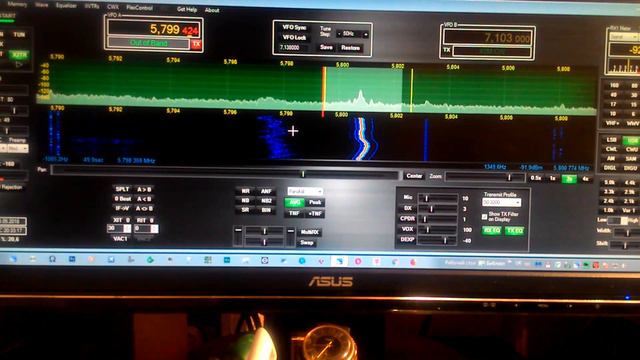Toggle the MultiRX button
The width and height of the screenshot is (640, 360).
click(309, 232)
